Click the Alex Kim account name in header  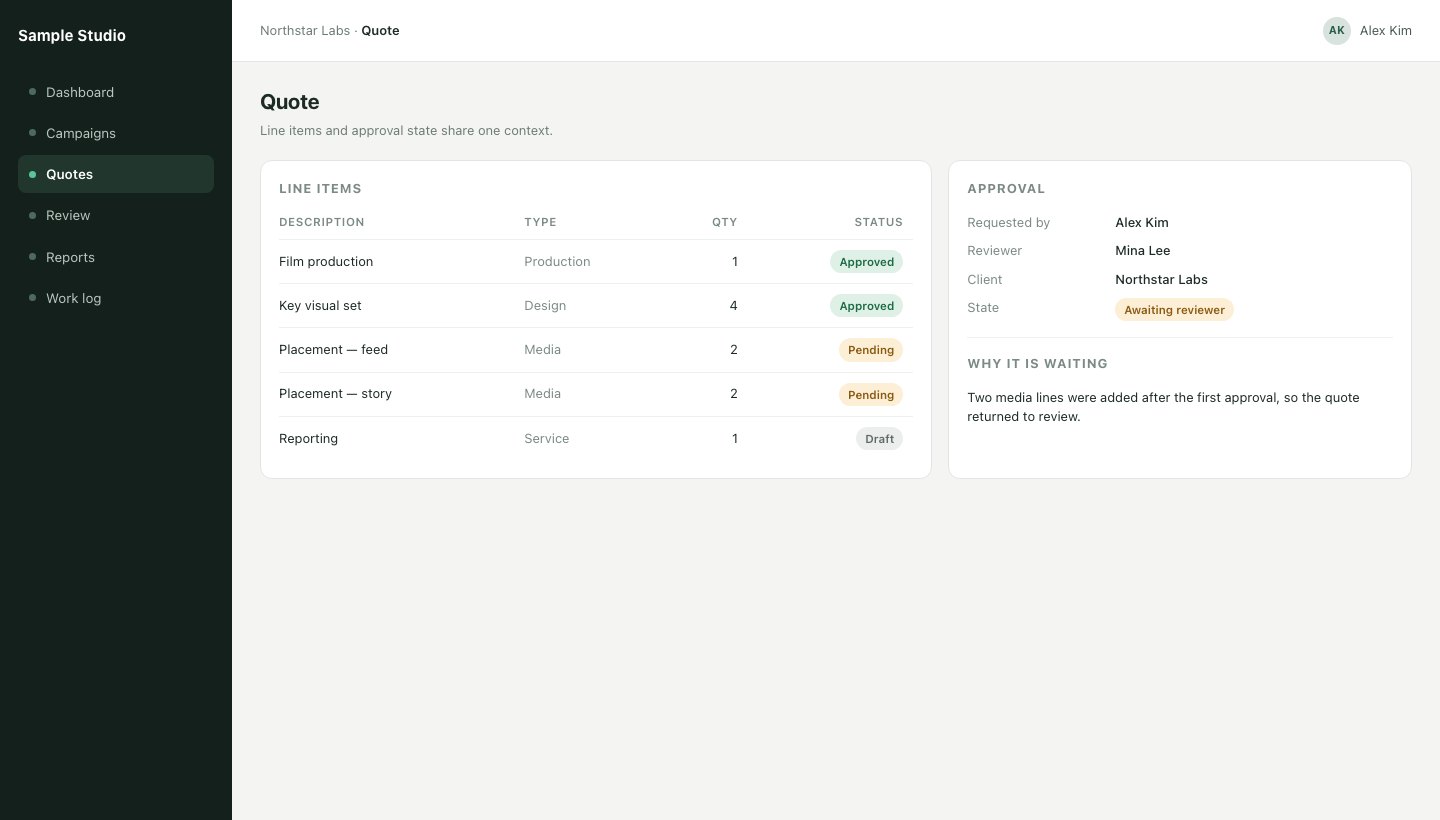pyautogui.click(x=1386, y=31)
